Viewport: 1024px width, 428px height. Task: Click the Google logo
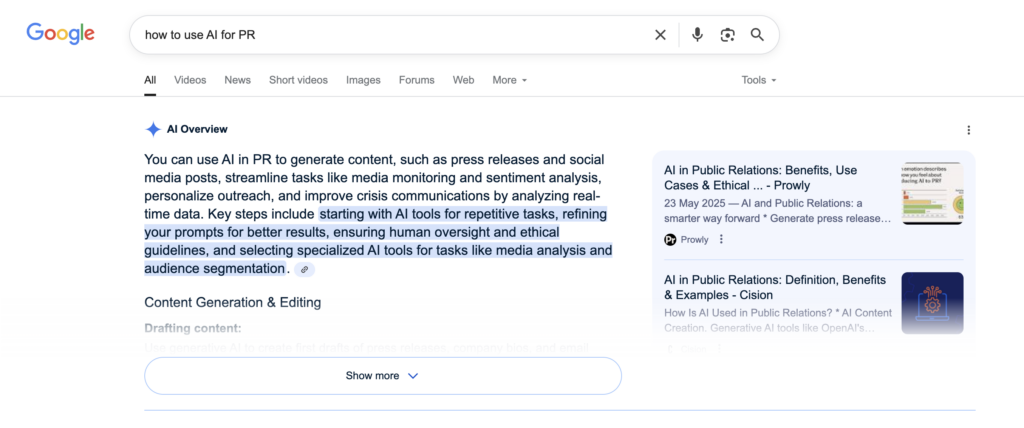(x=60, y=34)
